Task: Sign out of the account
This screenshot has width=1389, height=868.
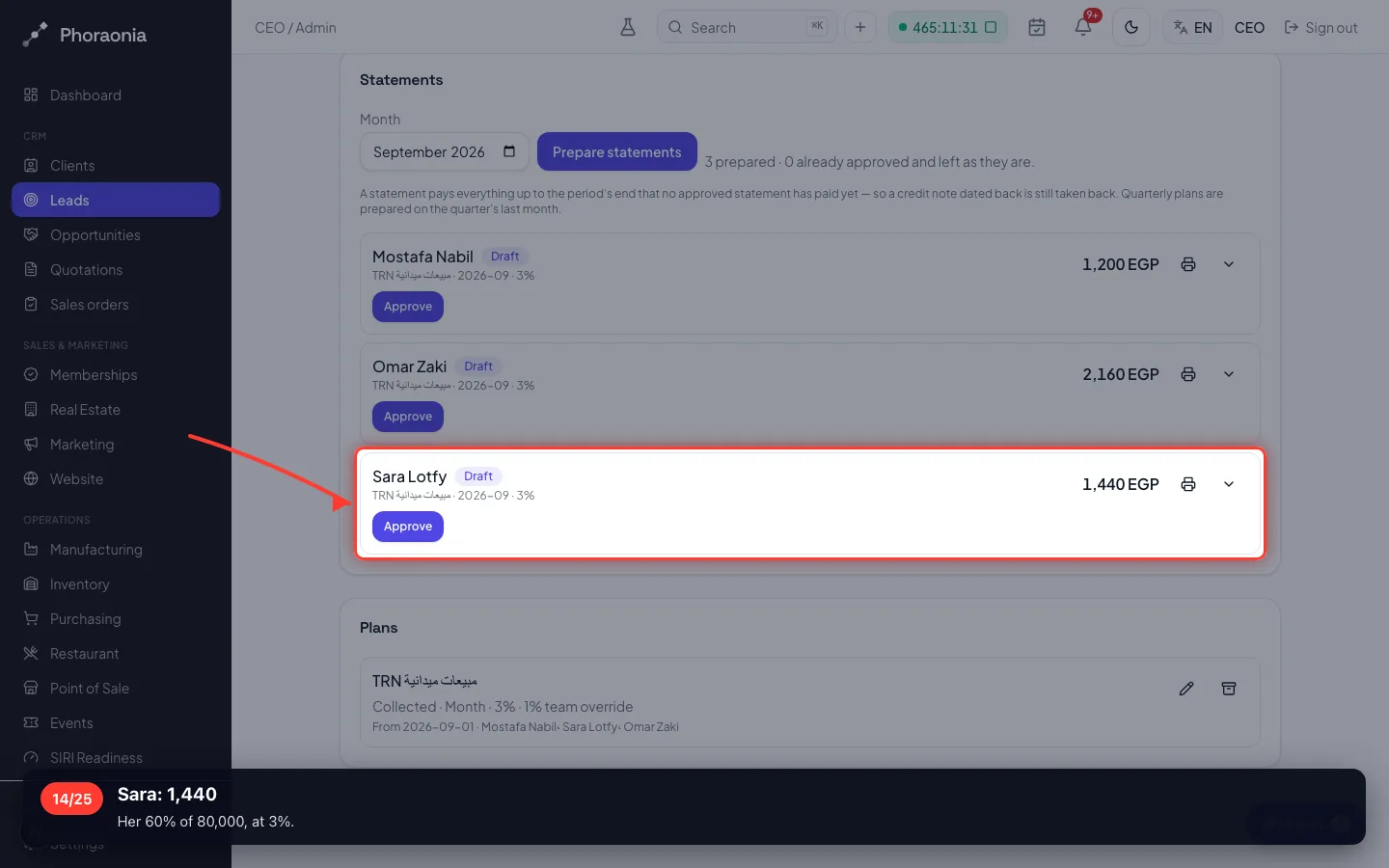Action: (1321, 27)
